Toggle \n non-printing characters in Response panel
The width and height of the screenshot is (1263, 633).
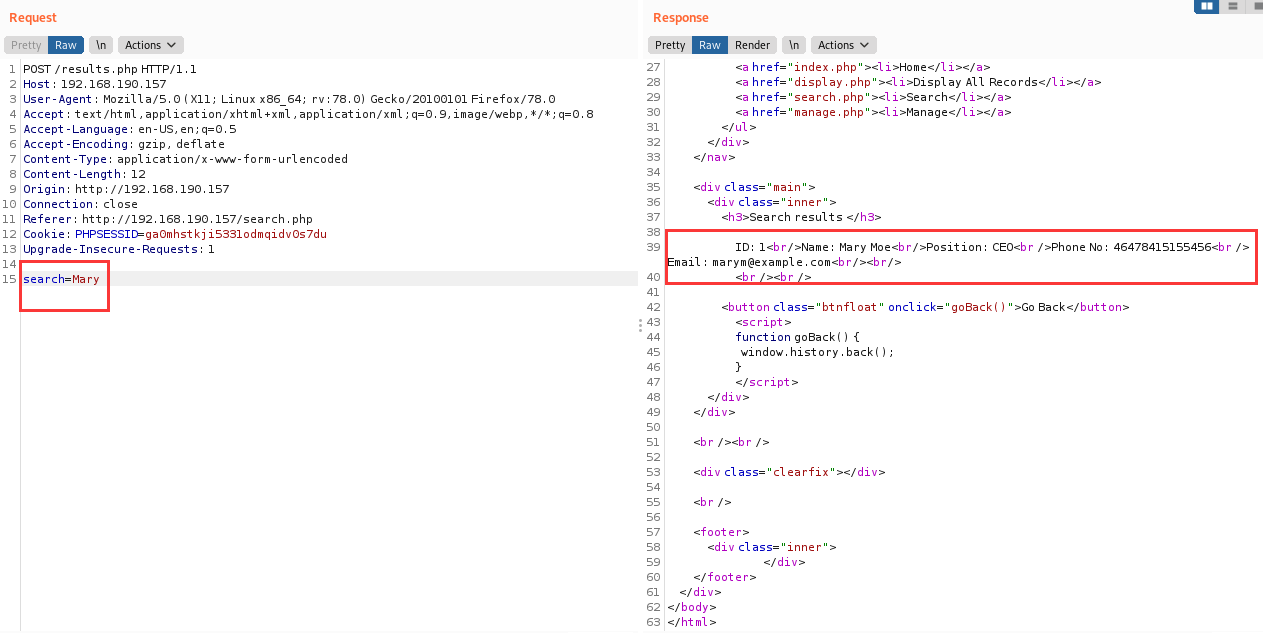pos(793,45)
